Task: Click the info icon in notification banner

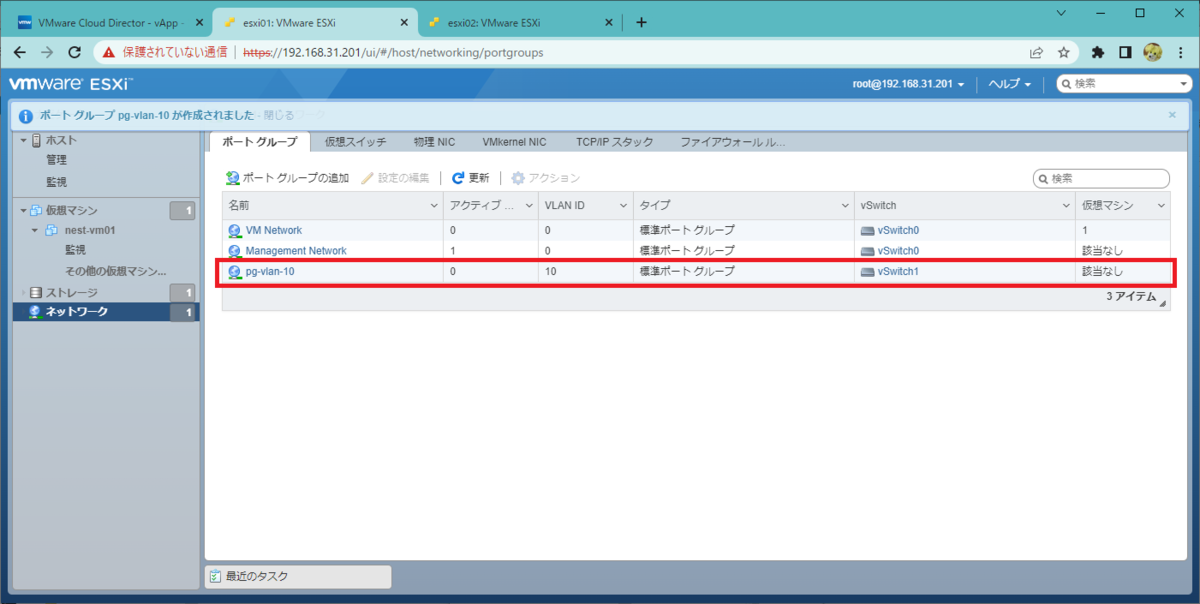Action: point(26,116)
